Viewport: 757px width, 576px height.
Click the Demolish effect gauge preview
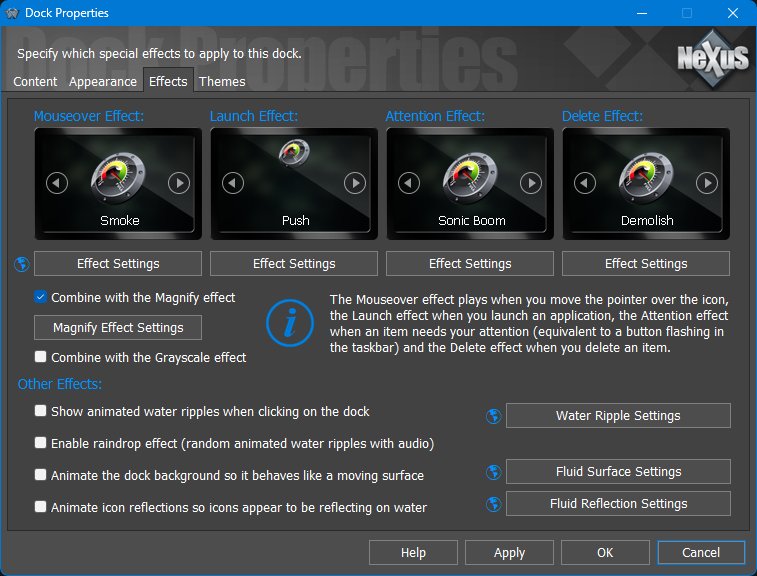(x=646, y=178)
